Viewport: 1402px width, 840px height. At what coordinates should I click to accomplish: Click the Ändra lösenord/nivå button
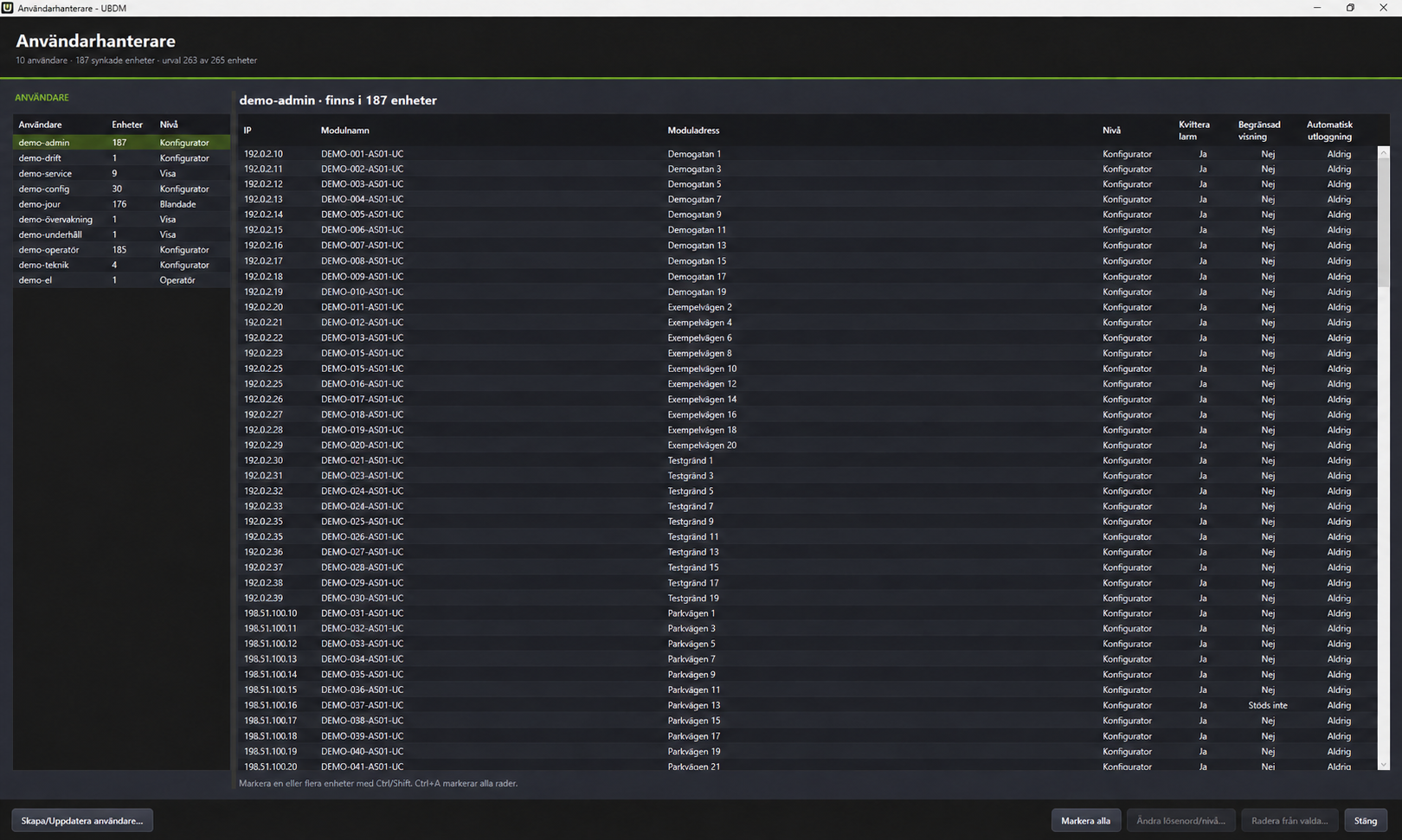click(1180, 820)
